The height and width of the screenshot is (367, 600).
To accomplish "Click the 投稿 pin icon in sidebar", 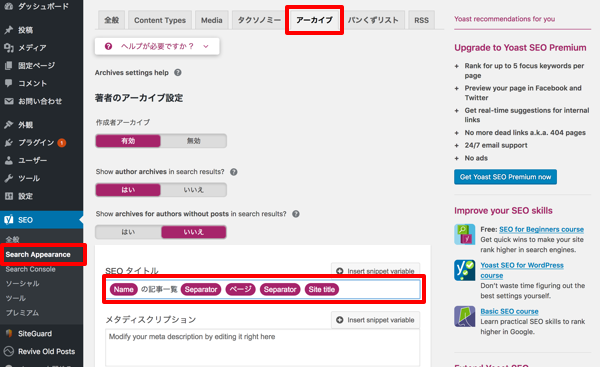I will 9,30.
